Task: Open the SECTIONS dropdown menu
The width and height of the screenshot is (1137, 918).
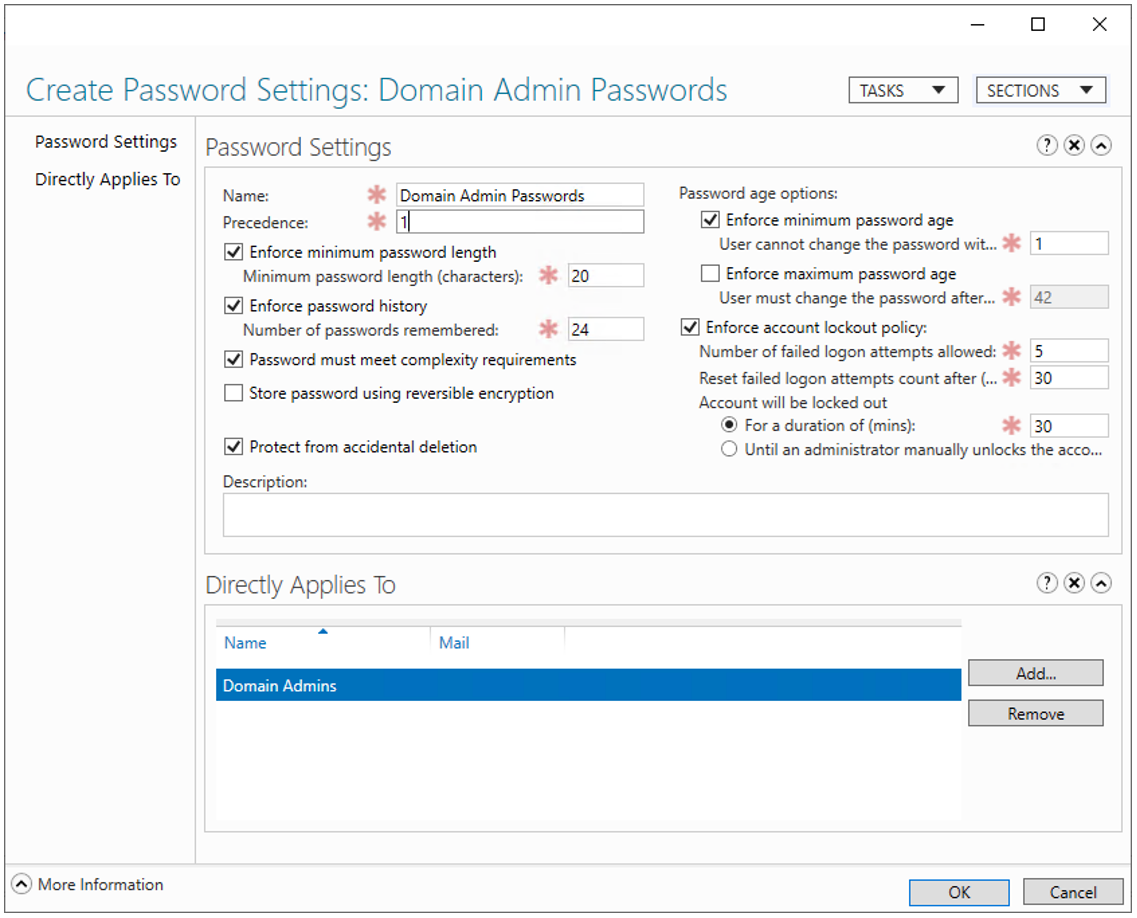Action: pyautogui.click(x=1040, y=91)
